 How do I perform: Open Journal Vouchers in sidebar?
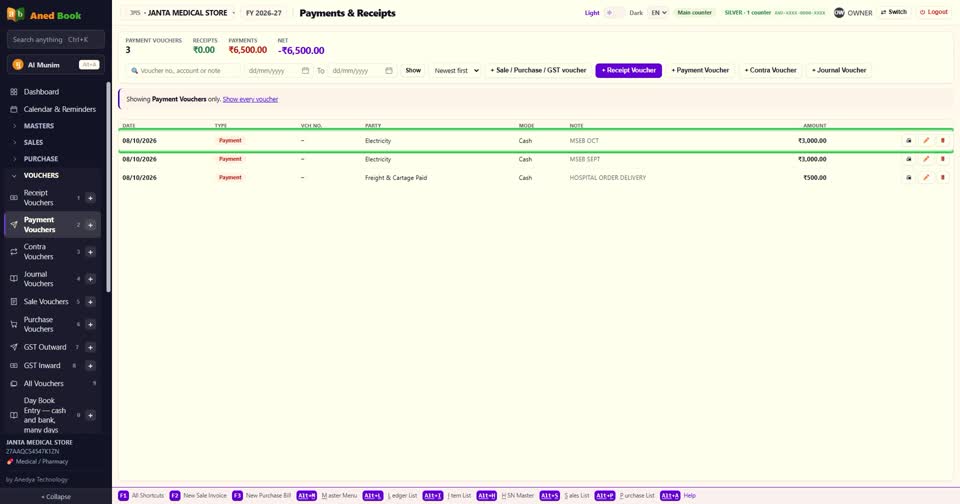click(39, 279)
